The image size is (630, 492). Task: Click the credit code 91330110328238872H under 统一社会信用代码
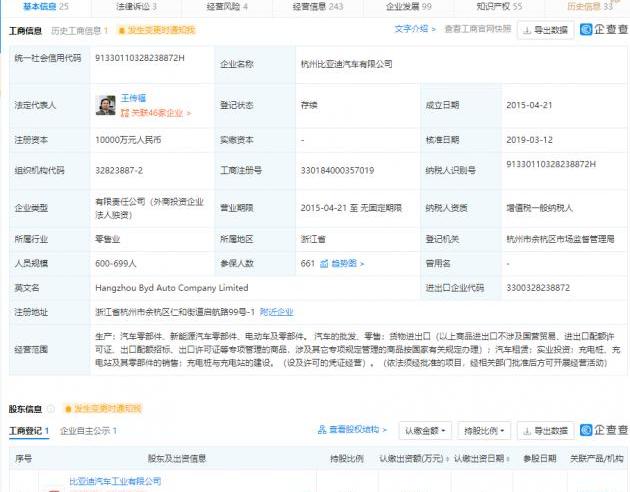[x=140, y=58]
